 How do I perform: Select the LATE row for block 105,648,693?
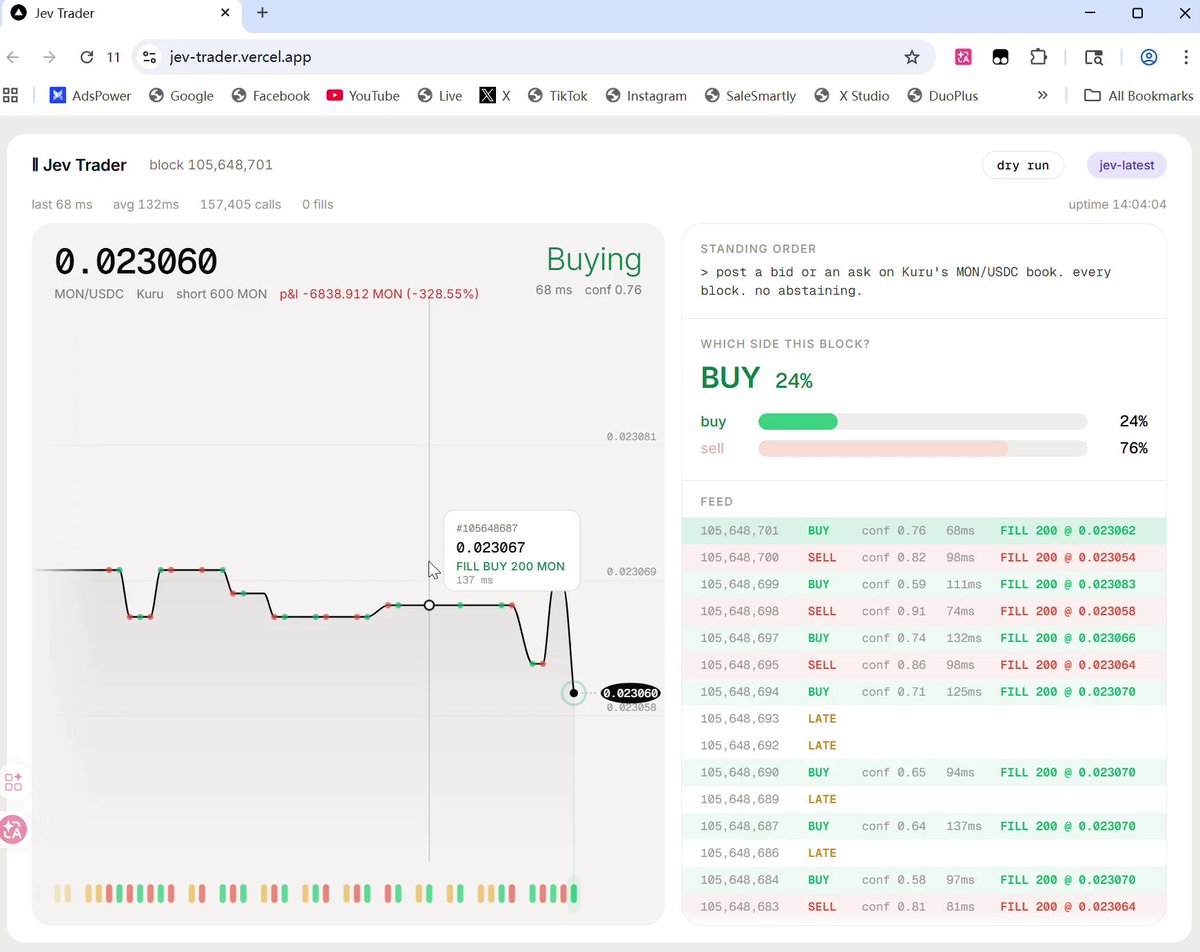(x=924, y=719)
